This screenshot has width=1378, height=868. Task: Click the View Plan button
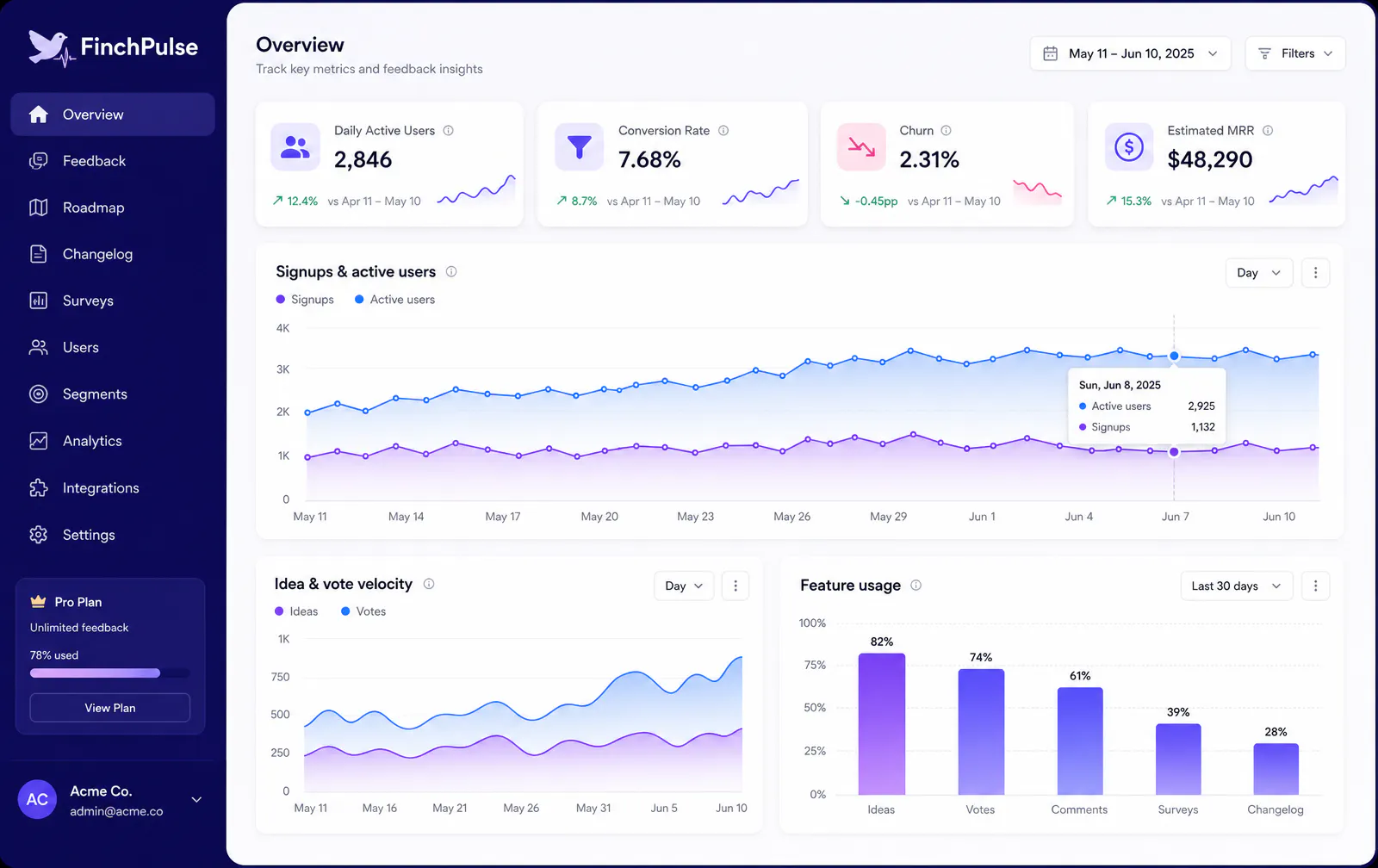110,708
